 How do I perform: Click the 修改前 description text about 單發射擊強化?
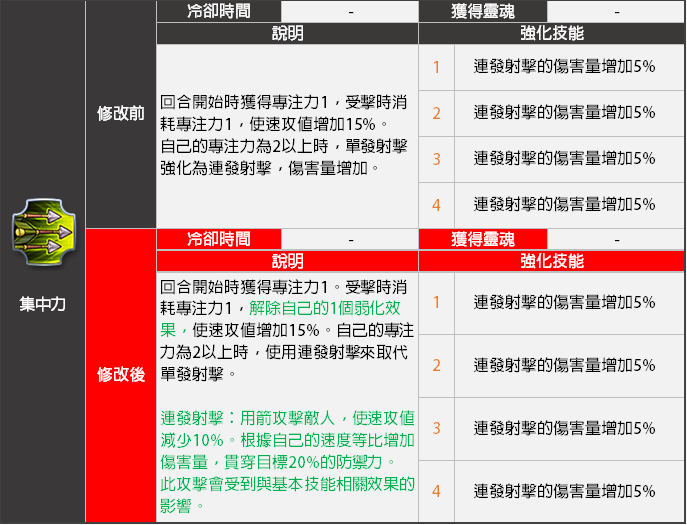[x=280, y=157]
